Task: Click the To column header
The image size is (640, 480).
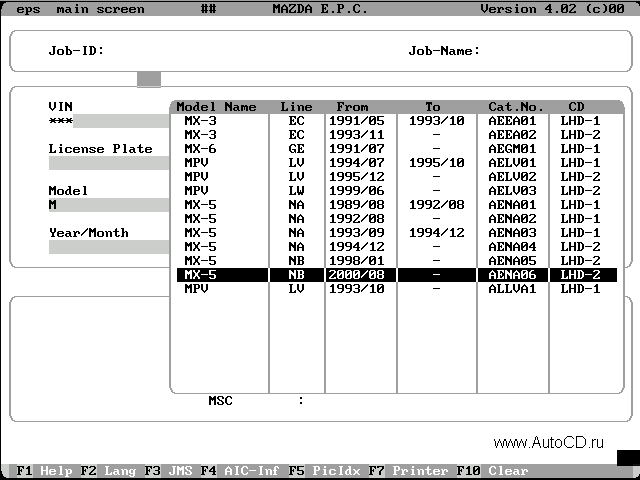Action: (433, 107)
